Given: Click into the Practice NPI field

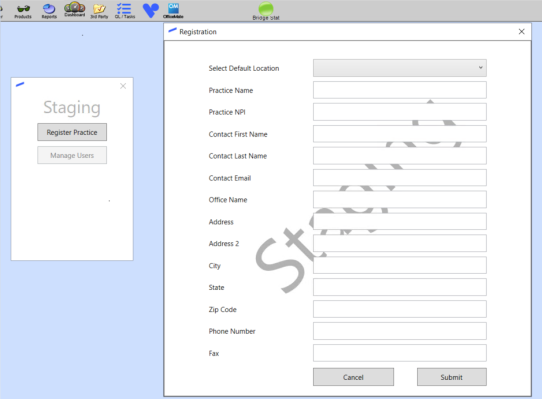Looking at the screenshot, I should [400, 112].
